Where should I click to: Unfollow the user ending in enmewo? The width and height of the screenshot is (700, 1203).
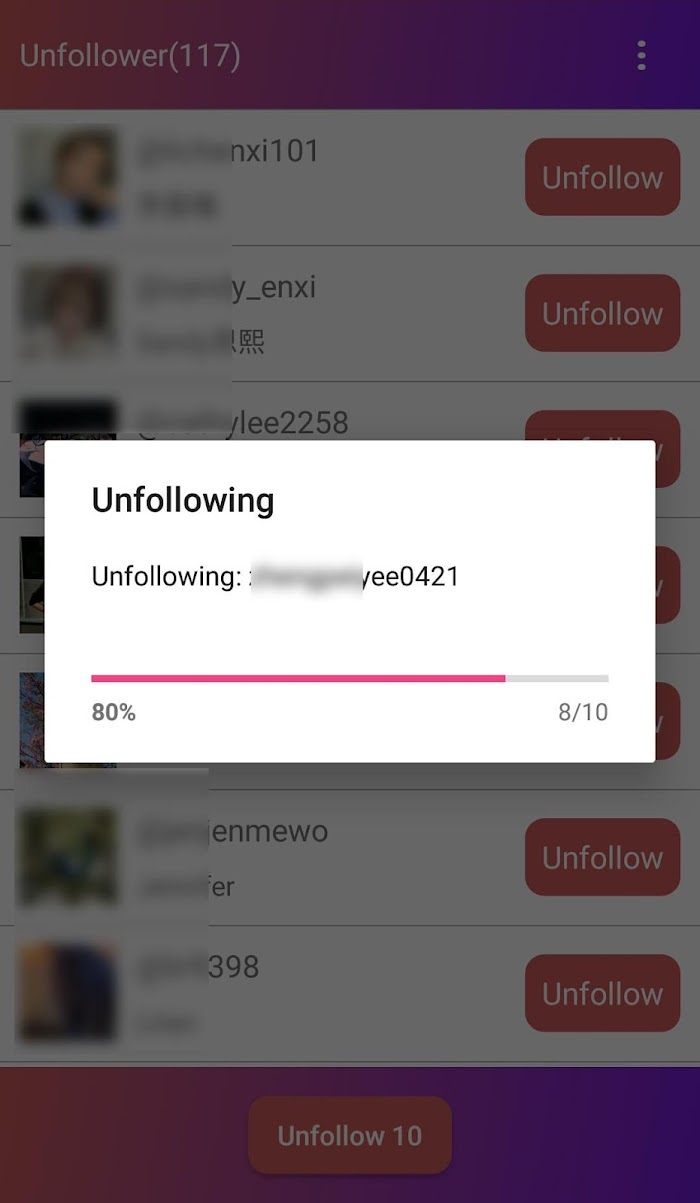click(602, 857)
